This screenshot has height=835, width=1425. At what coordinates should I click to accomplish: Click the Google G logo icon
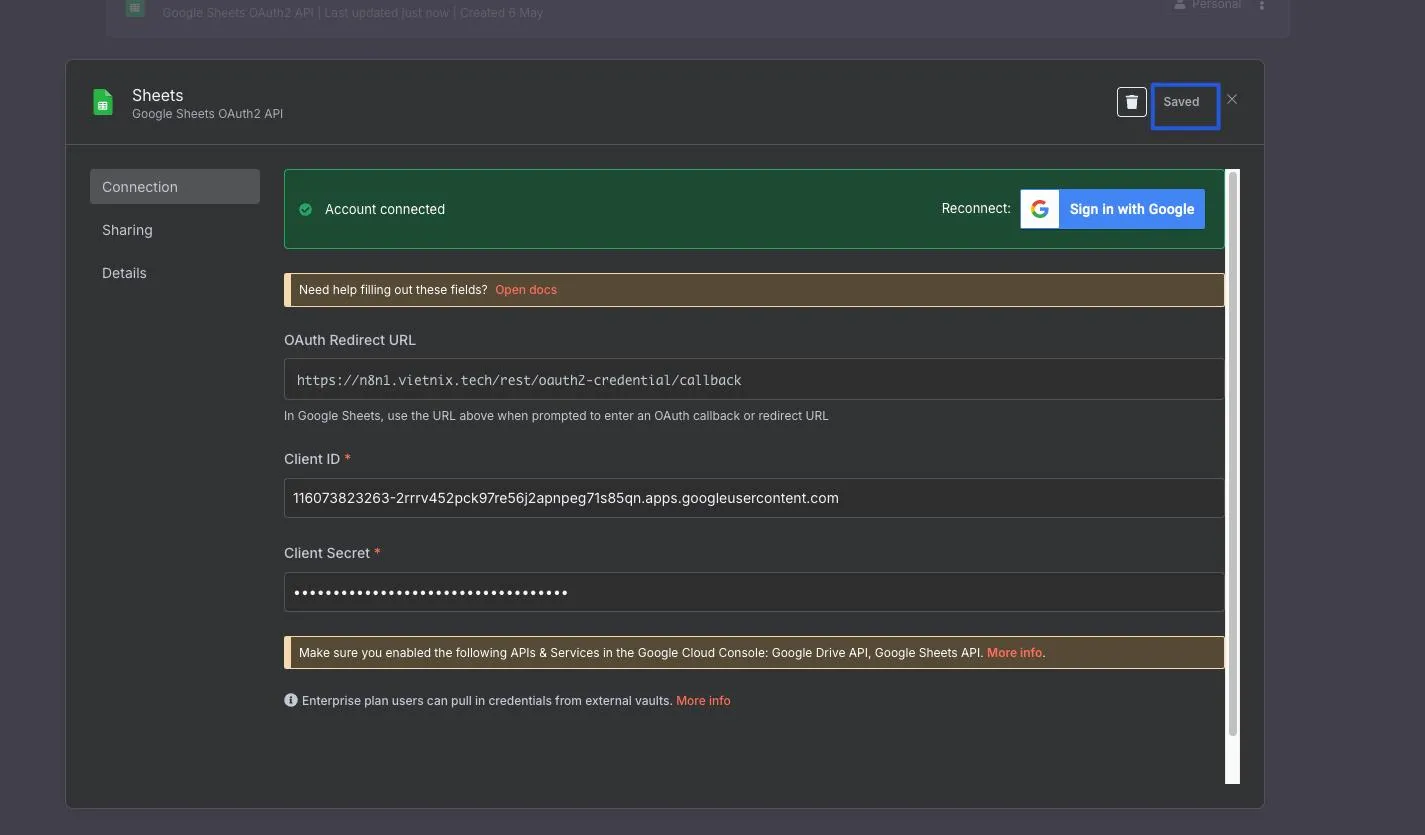coord(1040,209)
